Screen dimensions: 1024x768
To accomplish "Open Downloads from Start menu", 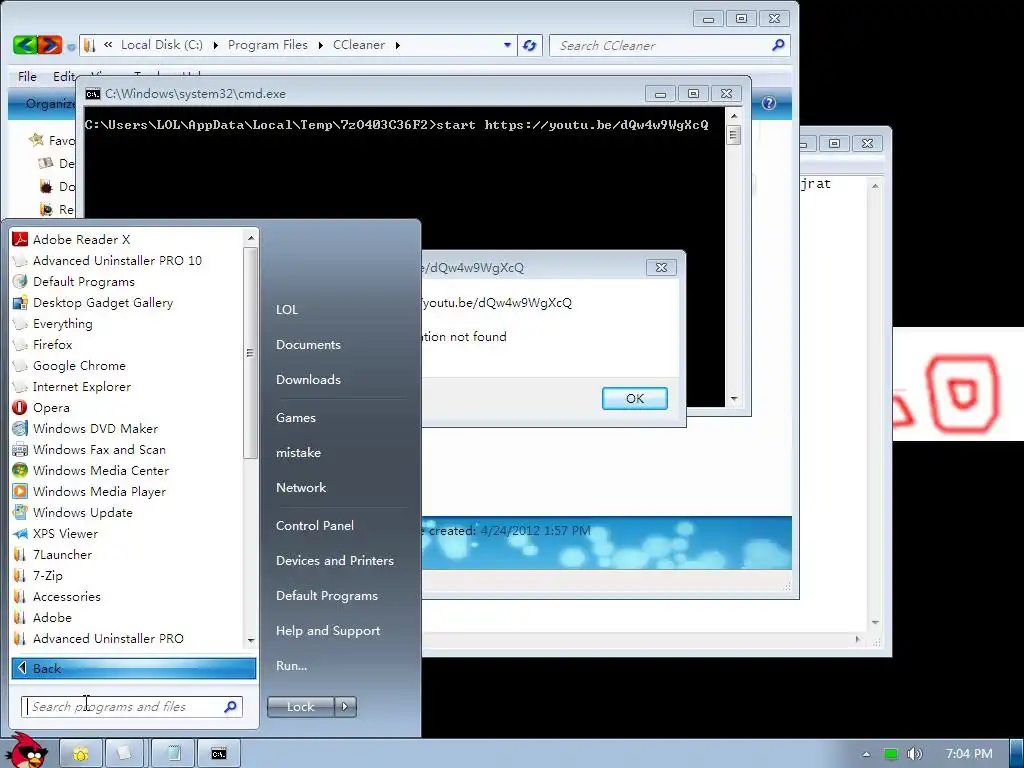I will point(308,379).
